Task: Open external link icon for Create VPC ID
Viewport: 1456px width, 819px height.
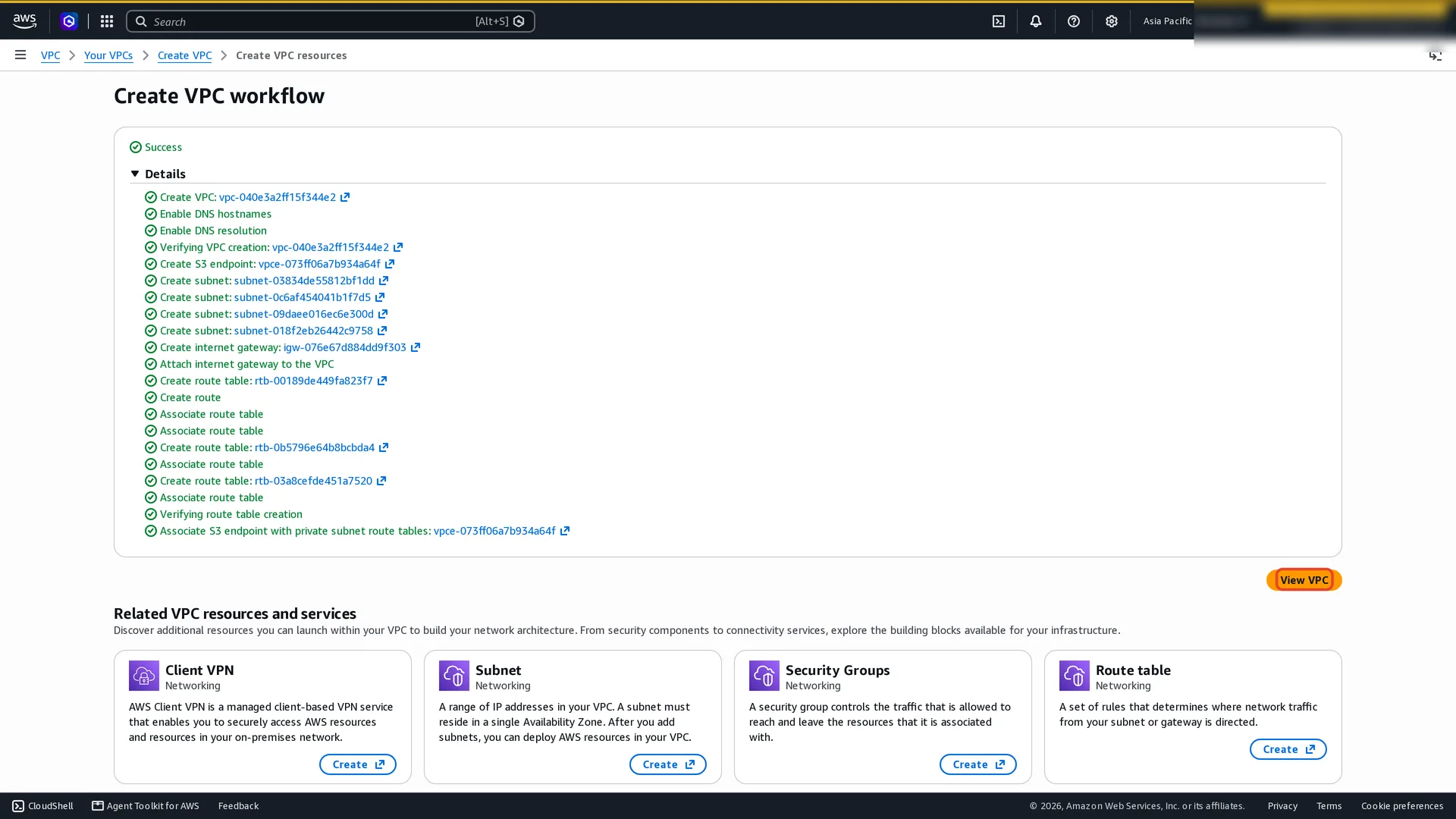Action: pos(345,197)
